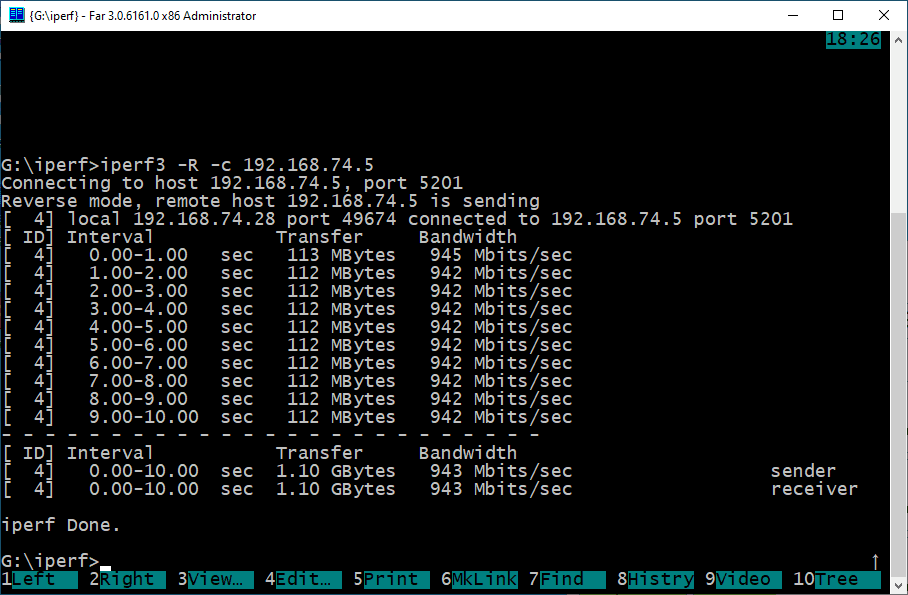This screenshot has height=595, width=908.
Task: Open View via the 3 key bar button
Action: [215, 579]
